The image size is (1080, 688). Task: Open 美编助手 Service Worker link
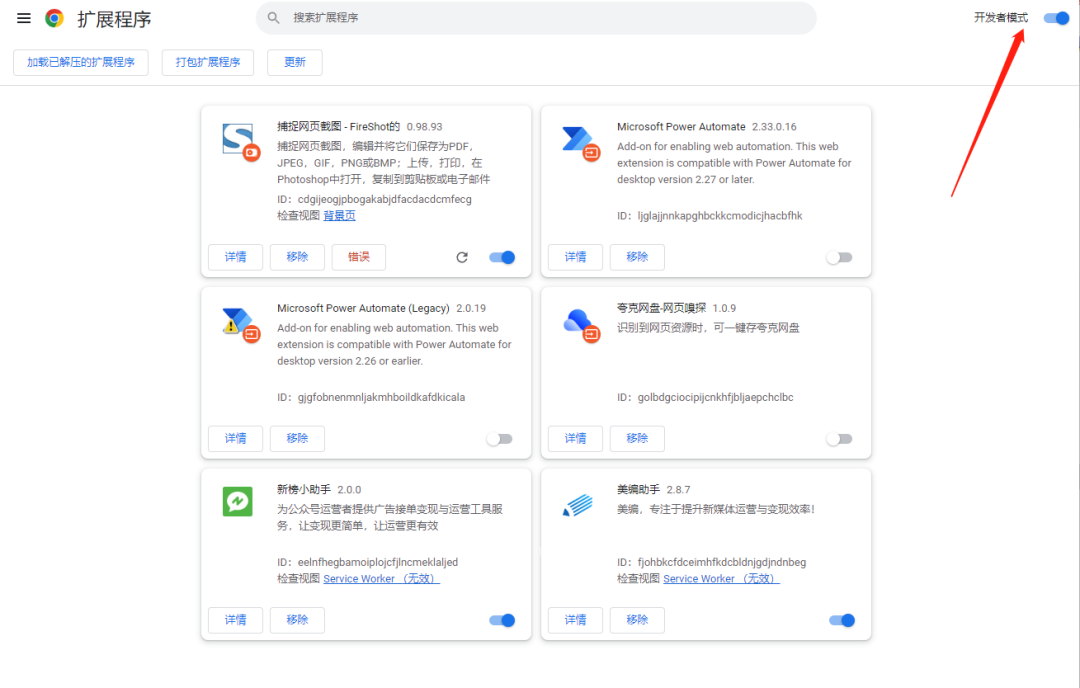pyautogui.click(x=721, y=578)
